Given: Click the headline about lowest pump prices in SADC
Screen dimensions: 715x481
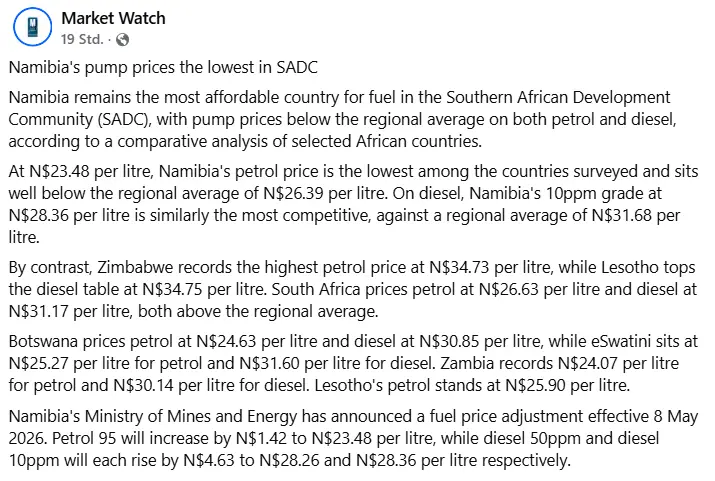Looking at the screenshot, I should pos(163,67).
